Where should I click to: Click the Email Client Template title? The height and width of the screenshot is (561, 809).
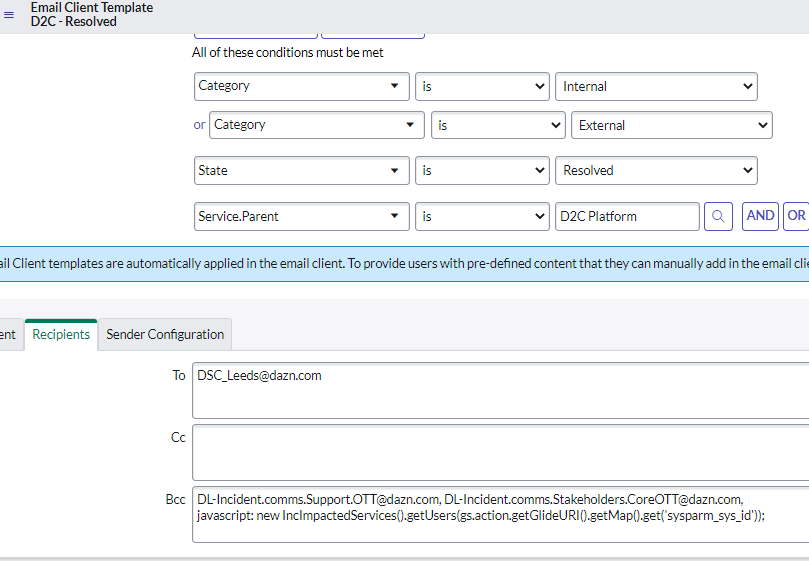(x=92, y=8)
